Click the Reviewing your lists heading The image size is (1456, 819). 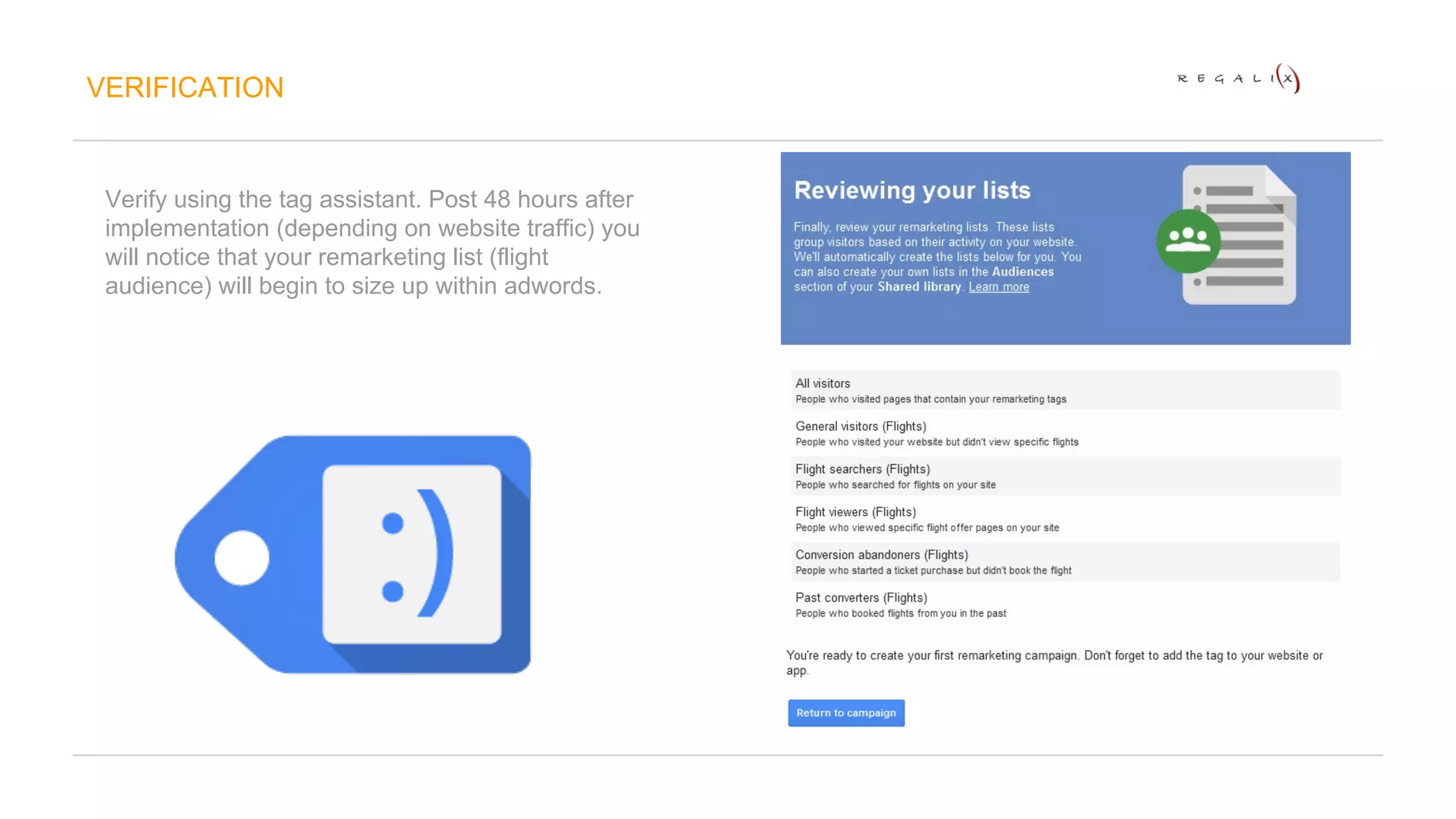[912, 190]
